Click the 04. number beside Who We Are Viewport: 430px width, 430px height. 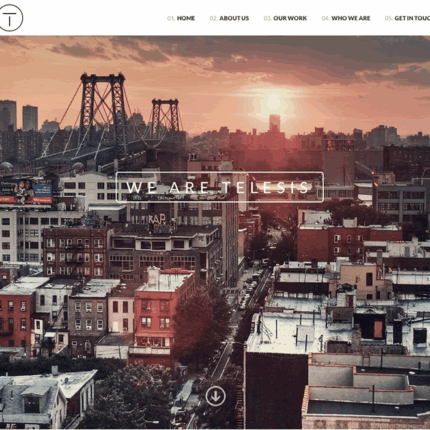(325, 18)
